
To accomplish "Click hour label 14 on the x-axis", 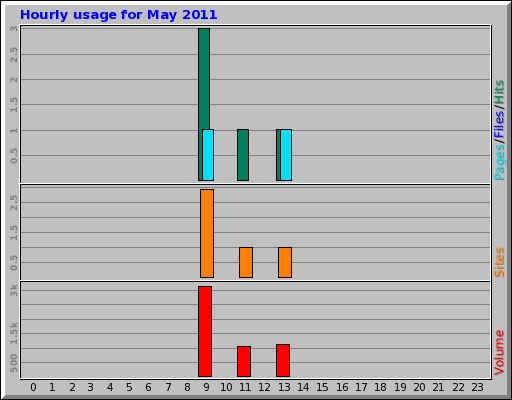I will point(303,387).
